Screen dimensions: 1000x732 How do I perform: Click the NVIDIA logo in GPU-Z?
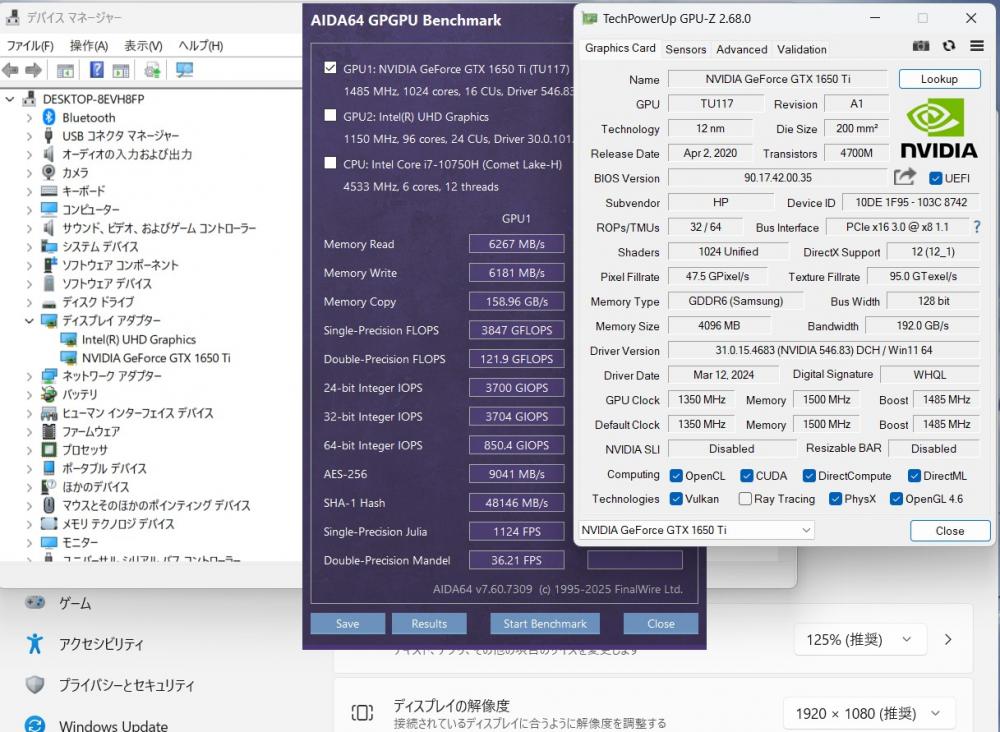tap(938, 129)
